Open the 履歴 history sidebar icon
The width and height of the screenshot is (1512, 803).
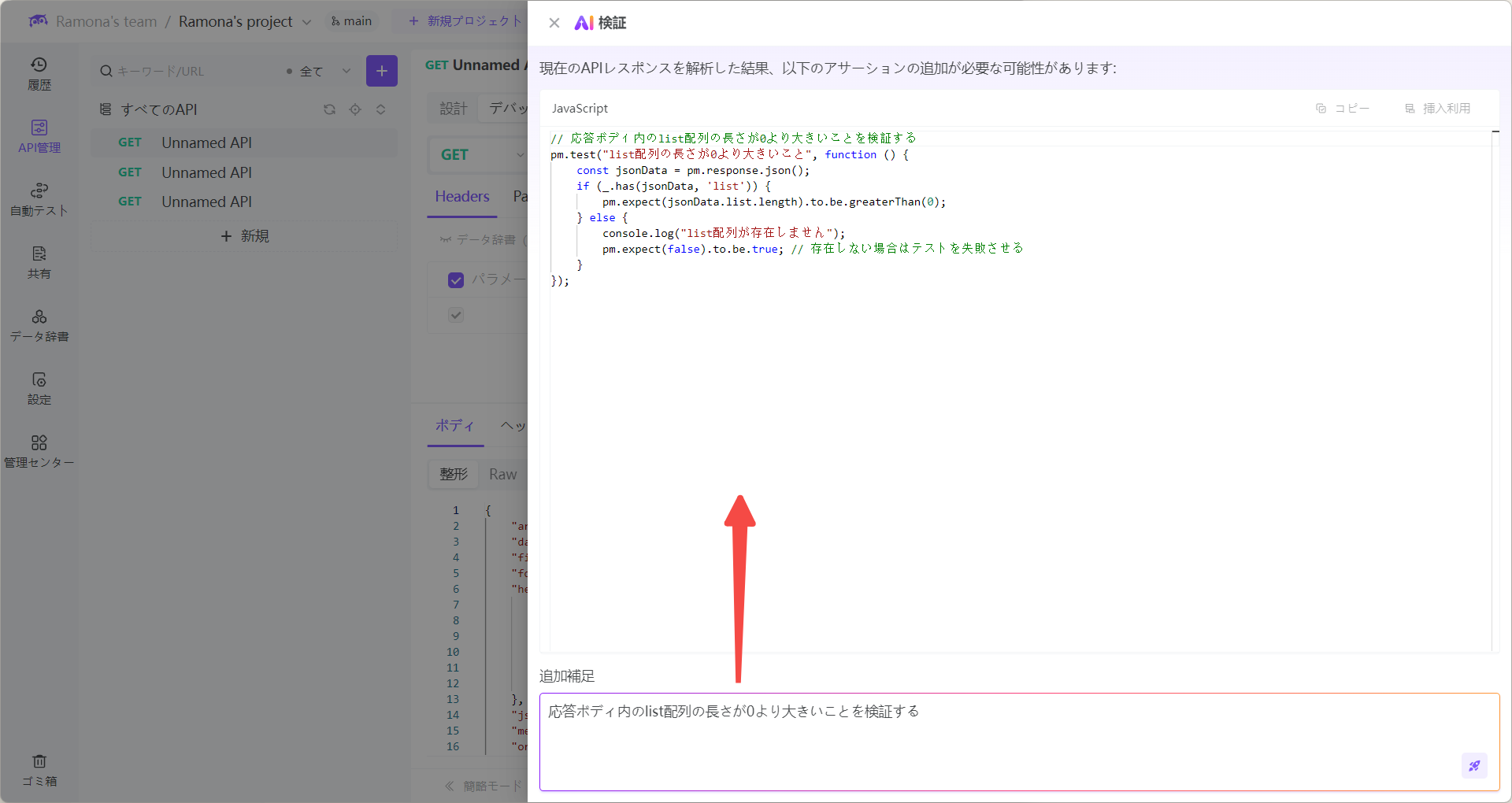39,74
